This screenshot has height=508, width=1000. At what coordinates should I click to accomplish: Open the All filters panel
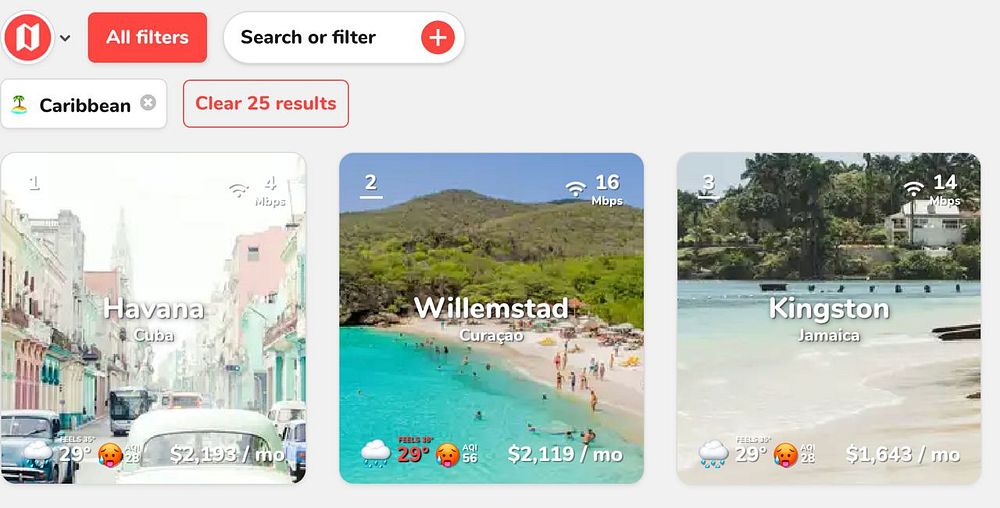(147, 38)
